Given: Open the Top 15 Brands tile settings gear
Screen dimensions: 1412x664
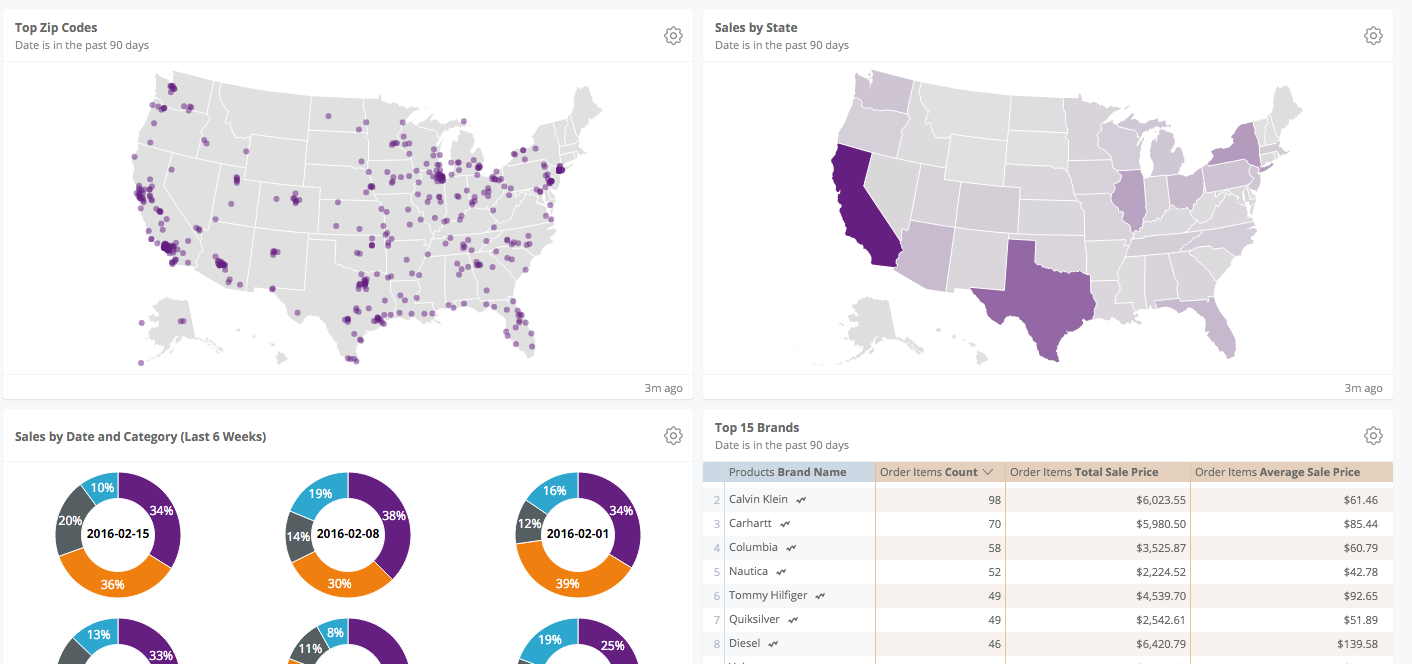Looking at the screenshot, I should tap(1373, 436).
